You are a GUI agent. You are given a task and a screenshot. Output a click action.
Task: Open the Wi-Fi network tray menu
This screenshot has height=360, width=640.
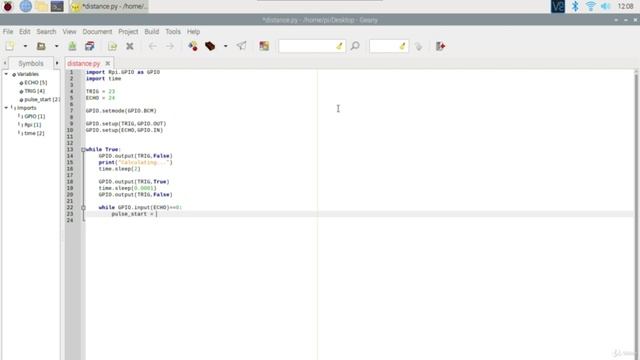(x=590, y=6)
